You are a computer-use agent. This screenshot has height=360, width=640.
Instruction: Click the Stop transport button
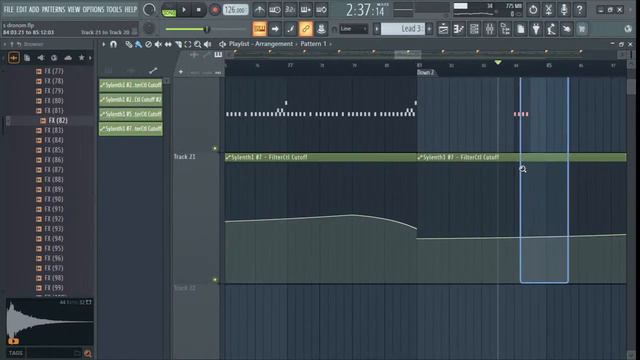point(199,10)
